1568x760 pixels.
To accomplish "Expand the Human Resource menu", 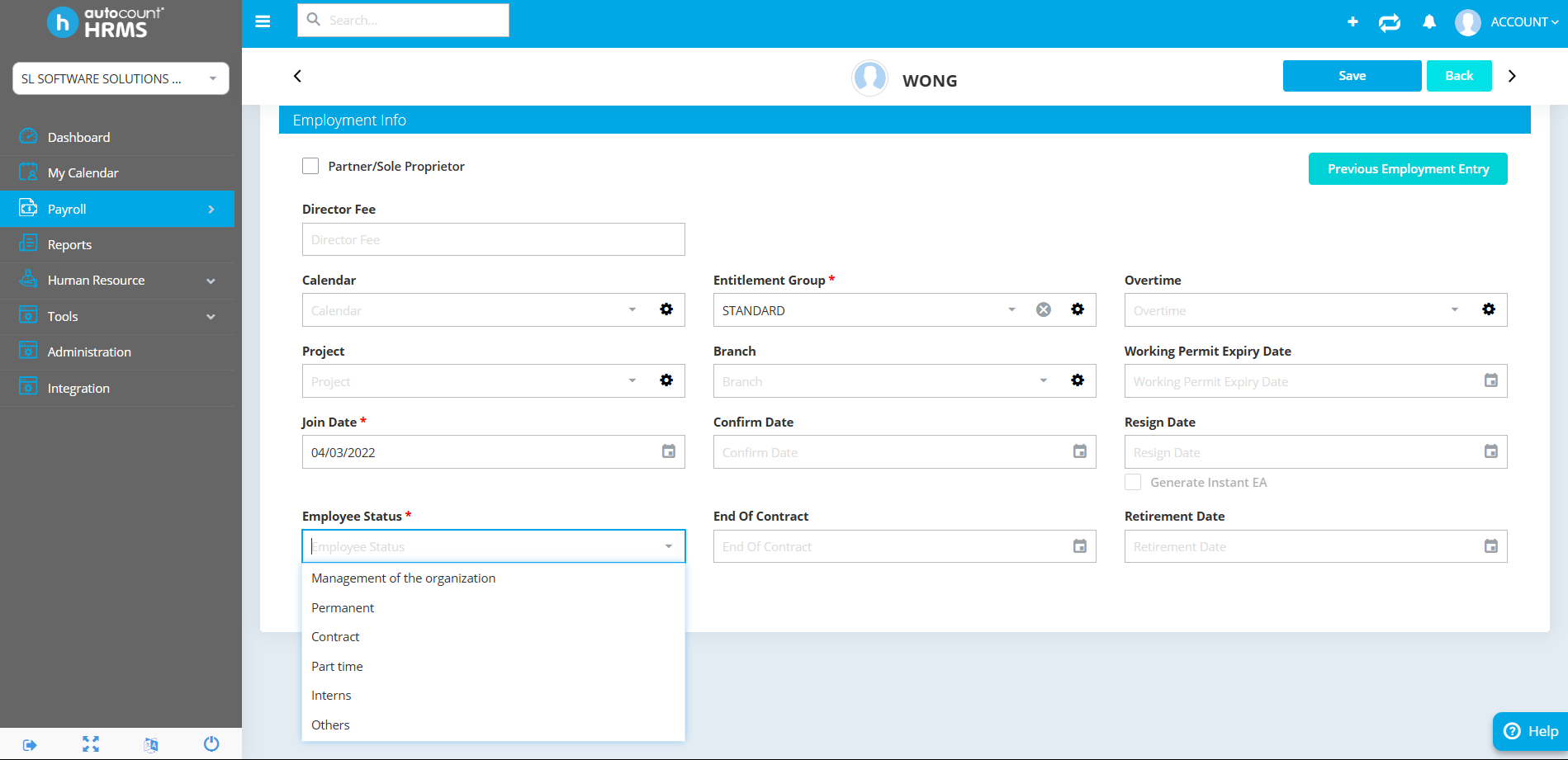I will click(95, 280).
